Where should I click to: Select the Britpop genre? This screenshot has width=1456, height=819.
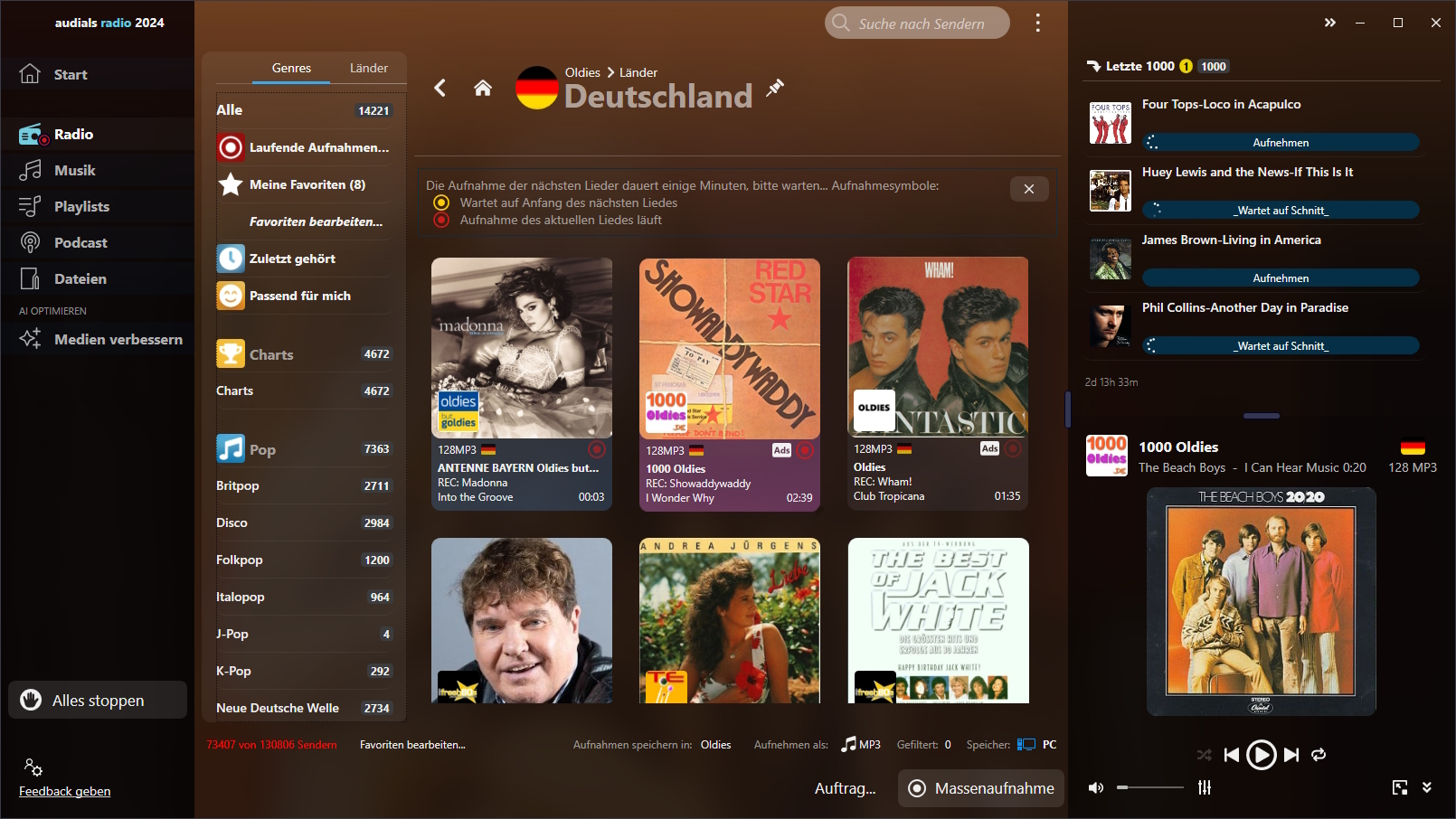pos(304,485)
